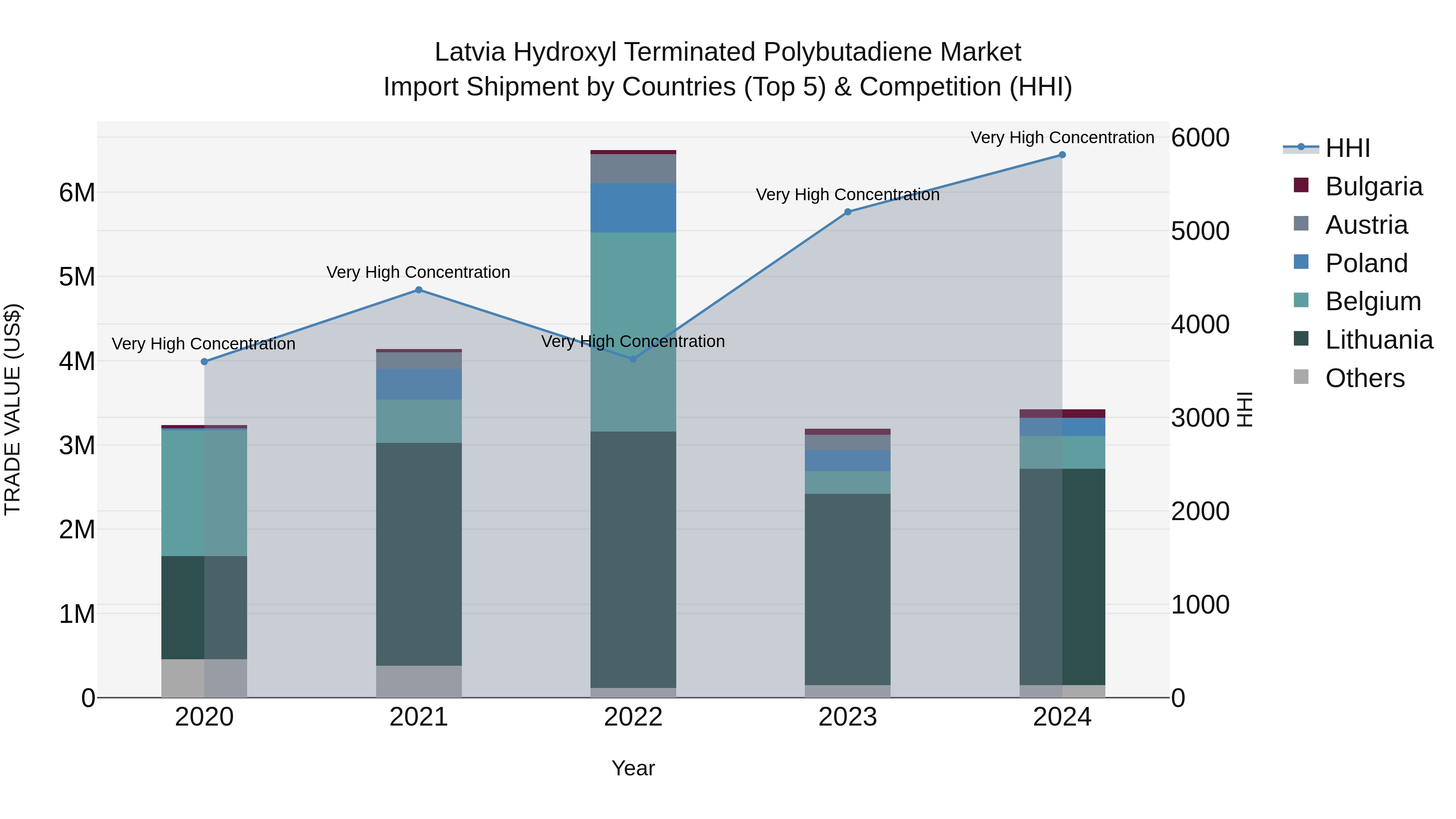1456x819 pixels.
Task: Click the 2021 'Very High Concentration' annotation
Action: tap(418, 272)
